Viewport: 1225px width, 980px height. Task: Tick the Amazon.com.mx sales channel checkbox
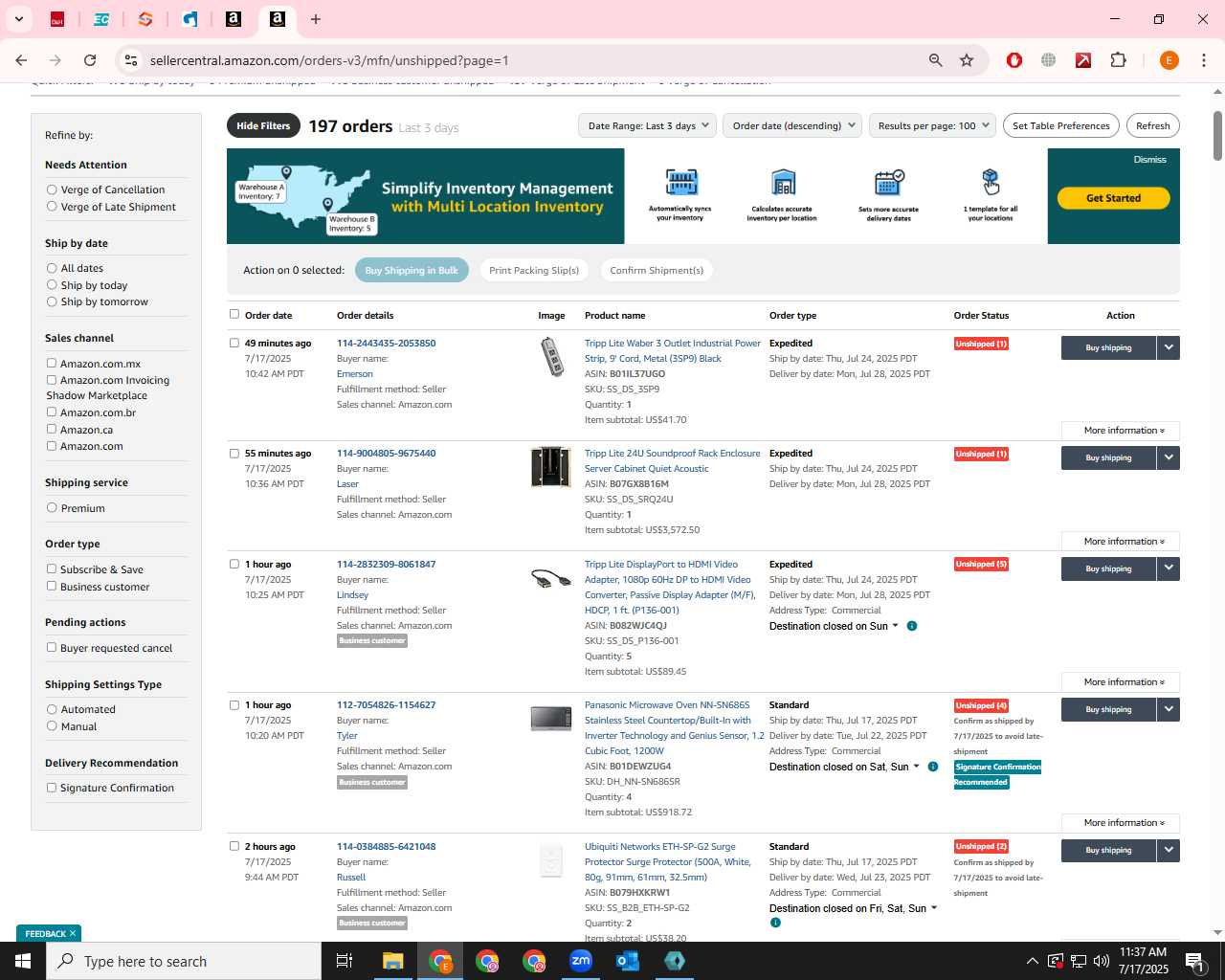click(52, 364)
